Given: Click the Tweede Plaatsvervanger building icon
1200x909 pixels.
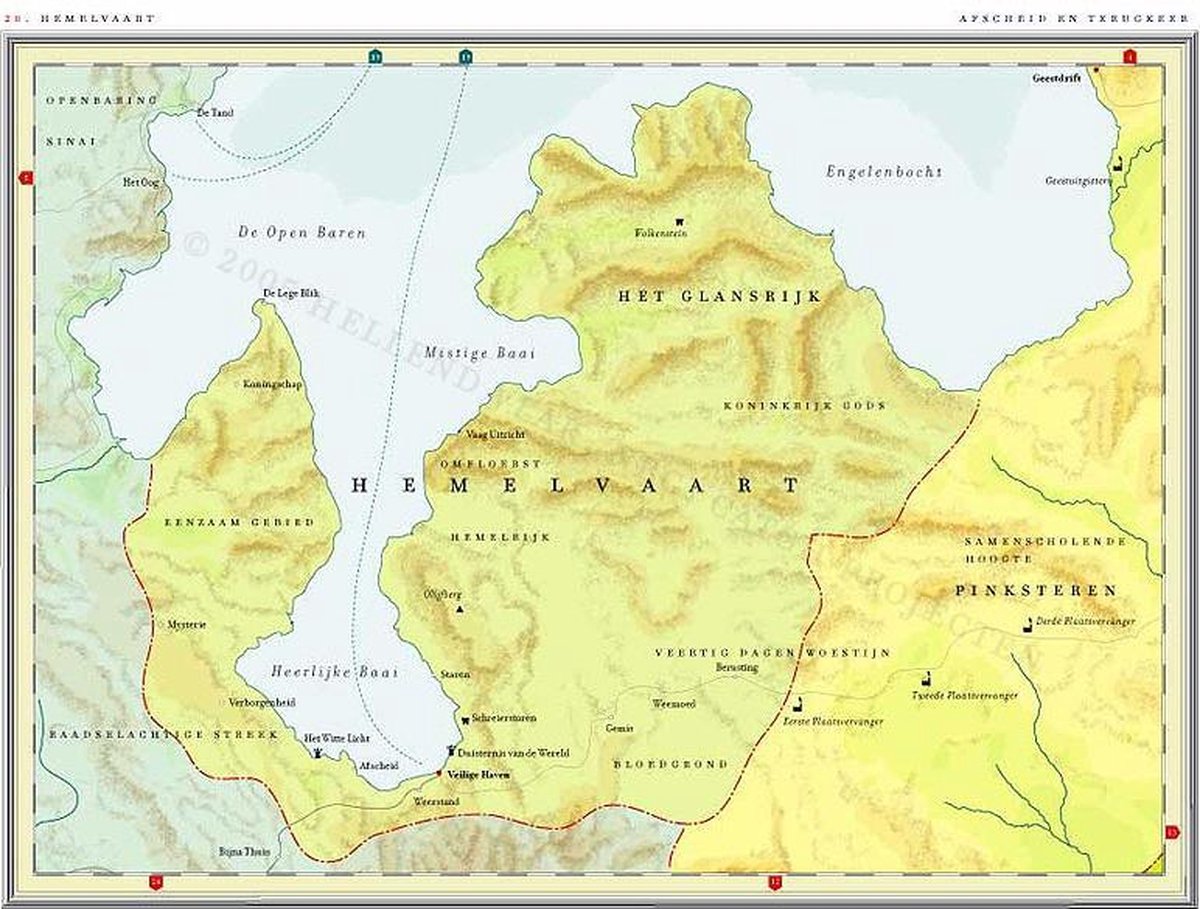Looking at the screenshot, I should pos(927,677).
